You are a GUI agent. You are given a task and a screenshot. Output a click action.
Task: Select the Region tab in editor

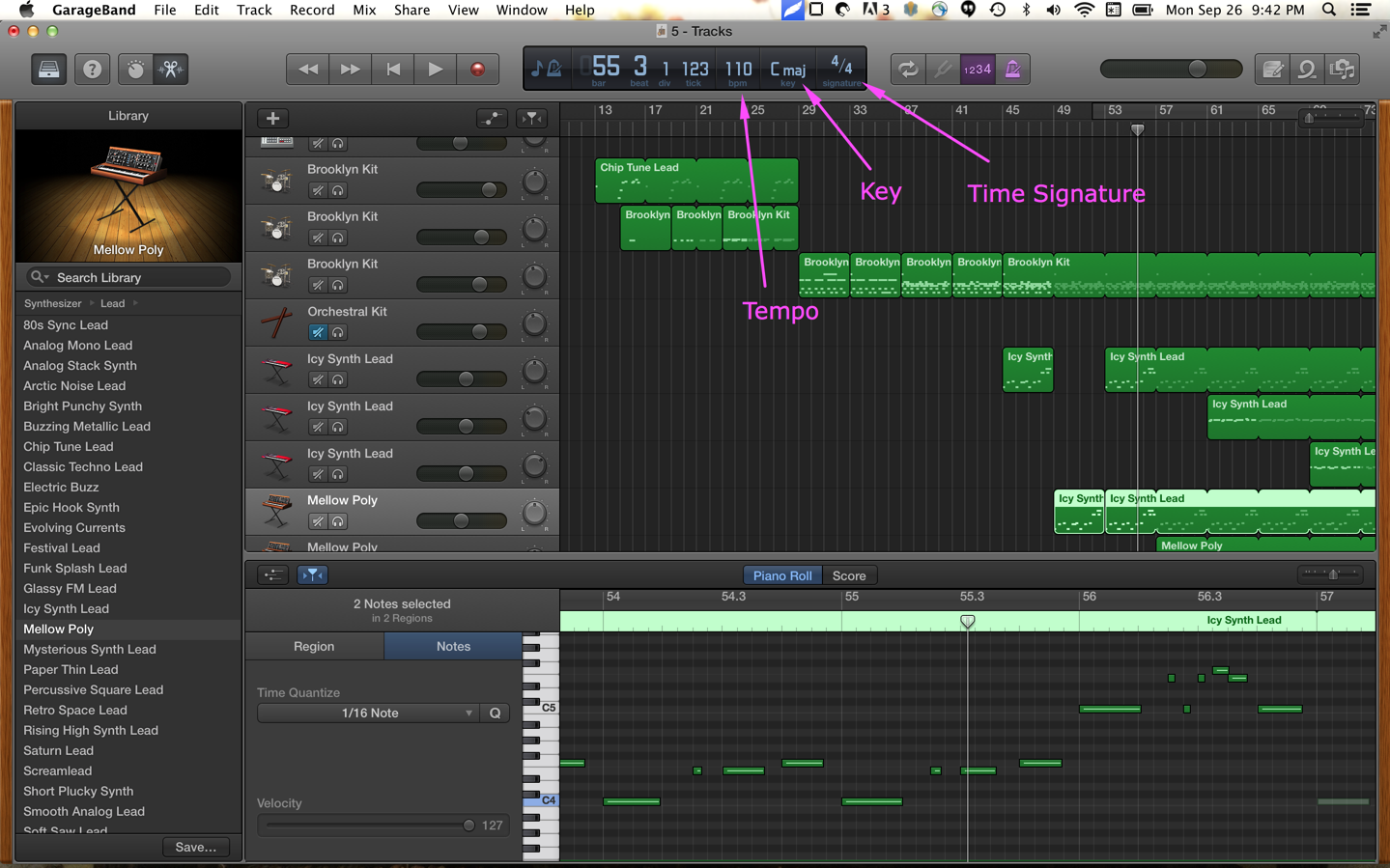314,646
